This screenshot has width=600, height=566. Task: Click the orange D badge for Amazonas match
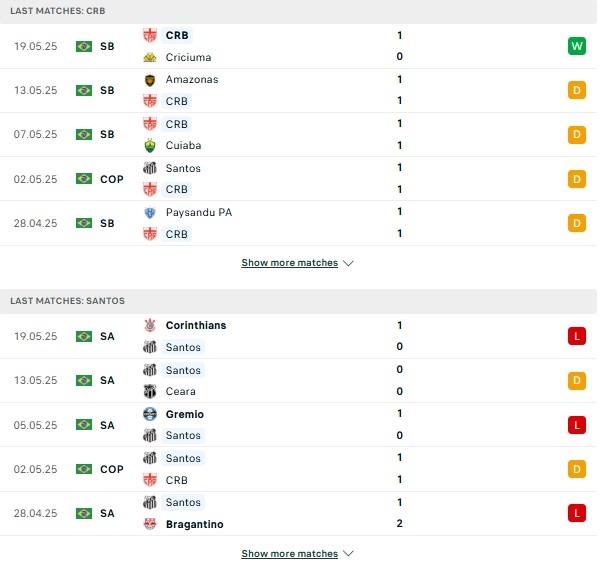(x=577, y=90)
